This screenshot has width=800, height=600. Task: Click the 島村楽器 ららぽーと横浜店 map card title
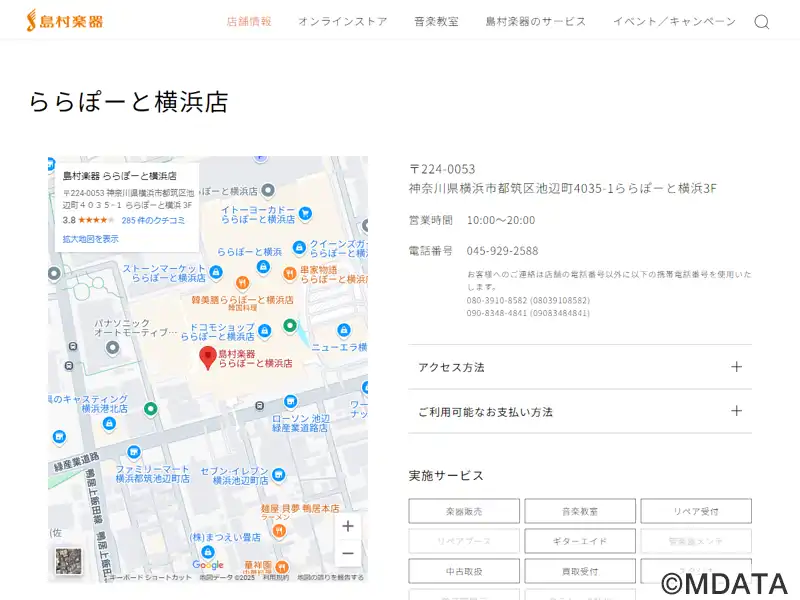pos(119,176)
